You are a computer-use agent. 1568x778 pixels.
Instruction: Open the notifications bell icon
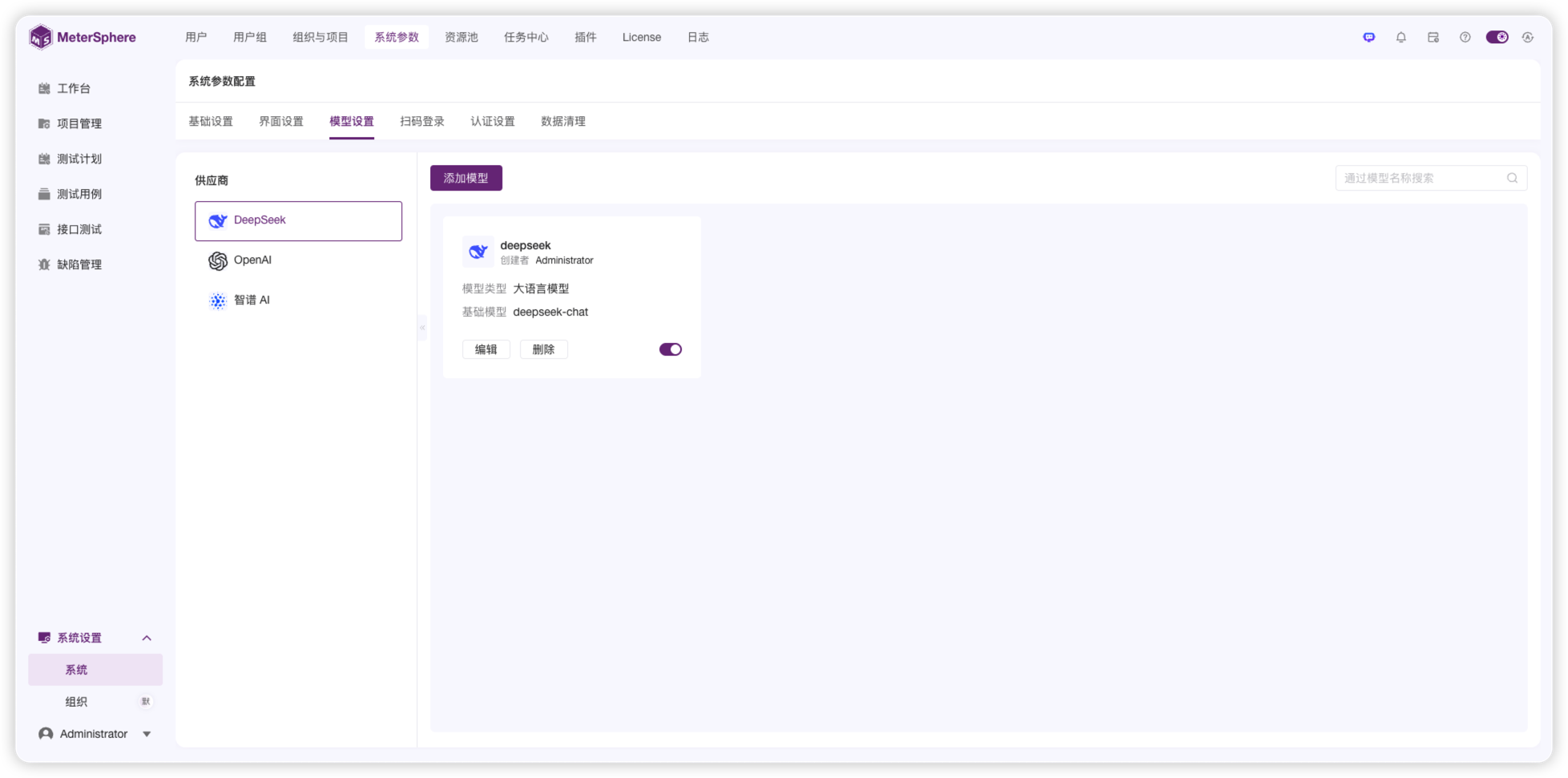click(1401, 37)
